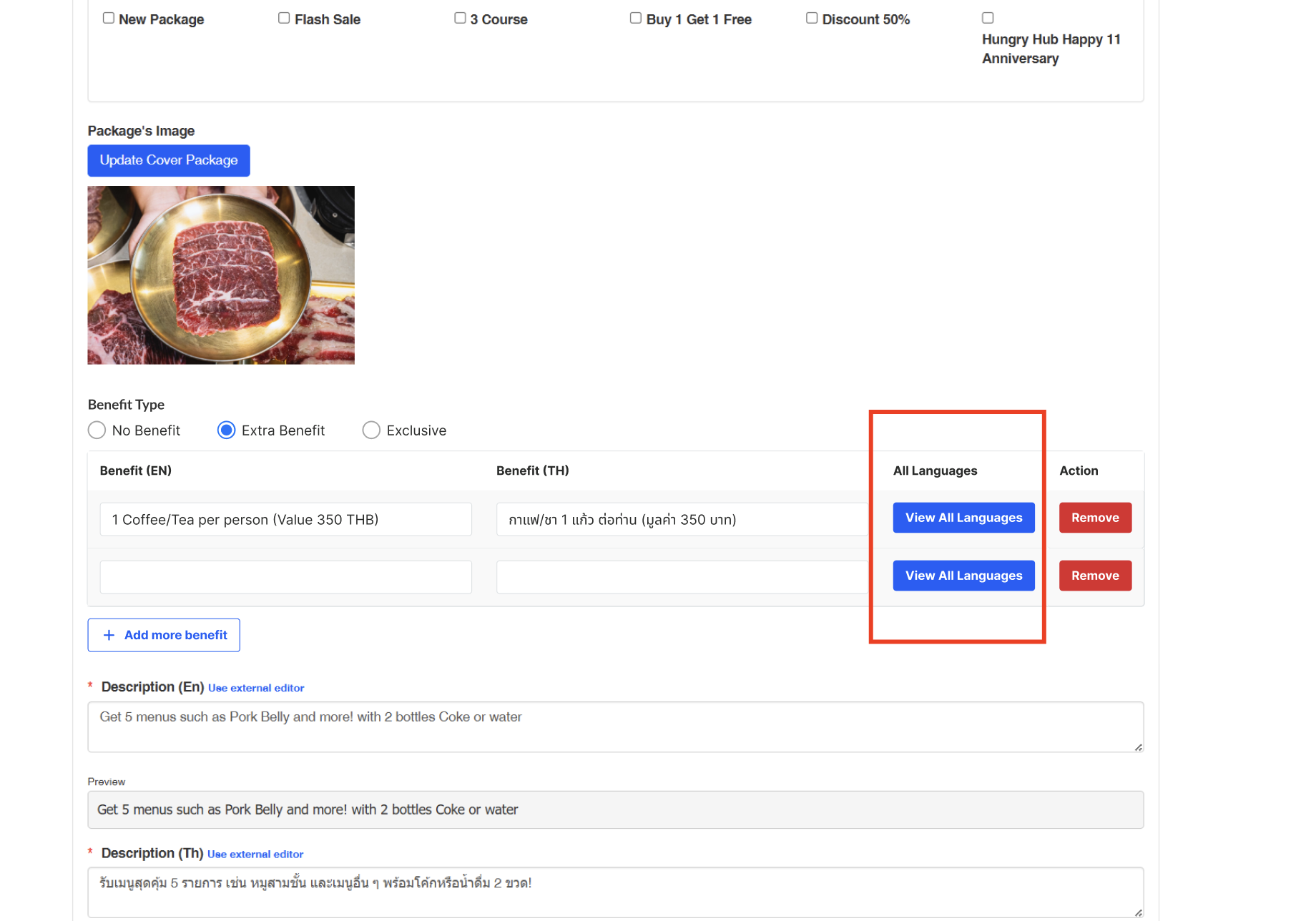
Task: Choose the No Benefit radio option
Action: click(97, 430)
